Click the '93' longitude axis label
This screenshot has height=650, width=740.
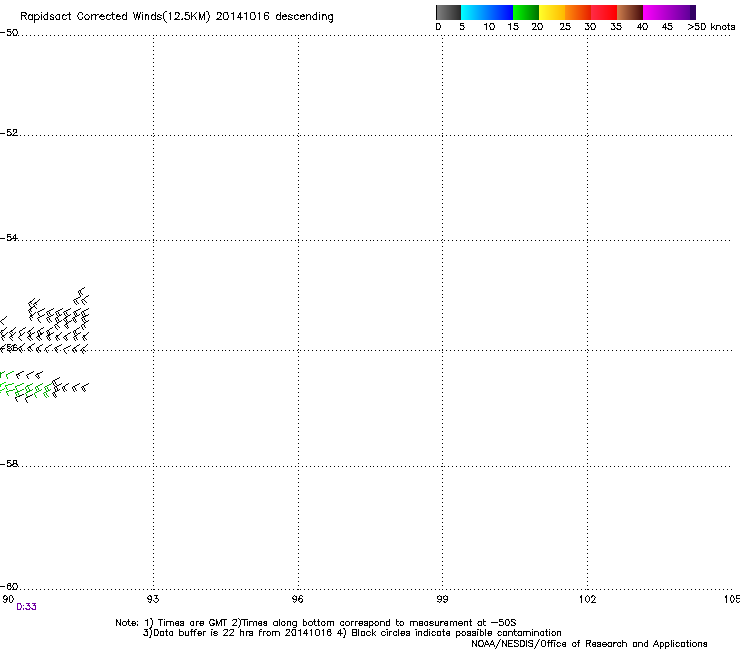click(153, 599)
